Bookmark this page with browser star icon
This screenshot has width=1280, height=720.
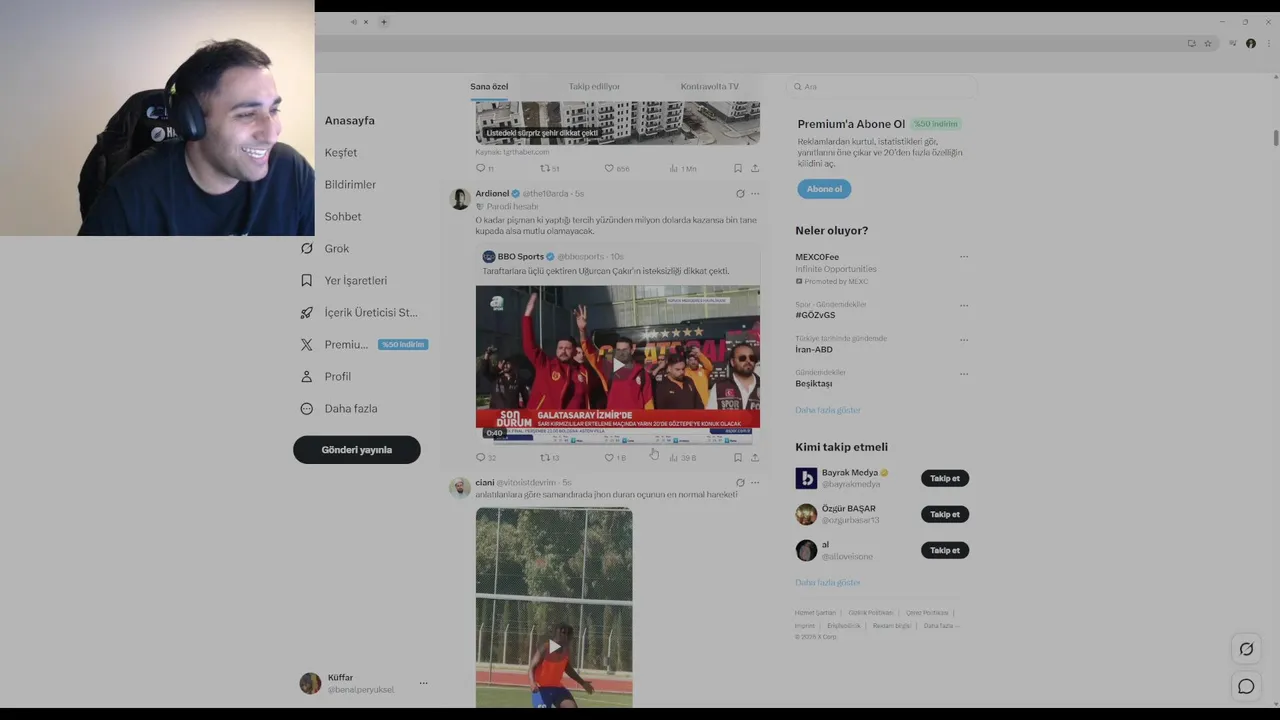click(x=1208, y=43)
